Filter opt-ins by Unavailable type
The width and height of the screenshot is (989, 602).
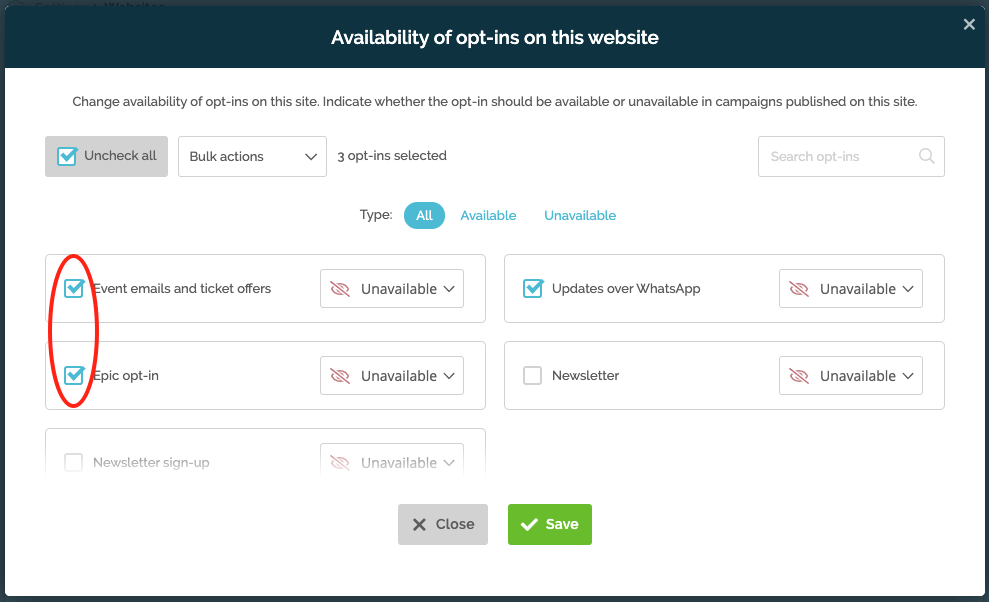580,216
